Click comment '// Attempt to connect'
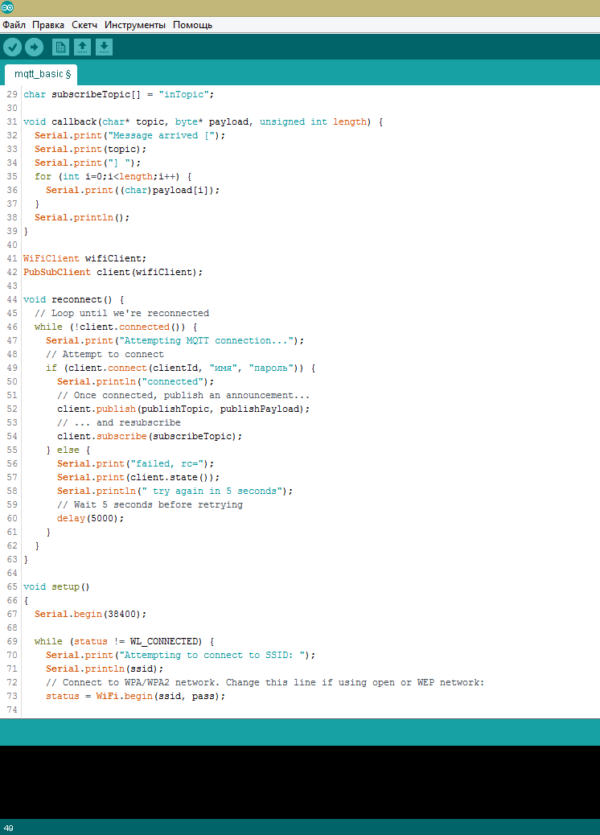Image resolution: width=600 pixels, height=835 pixels. [105, 354]
